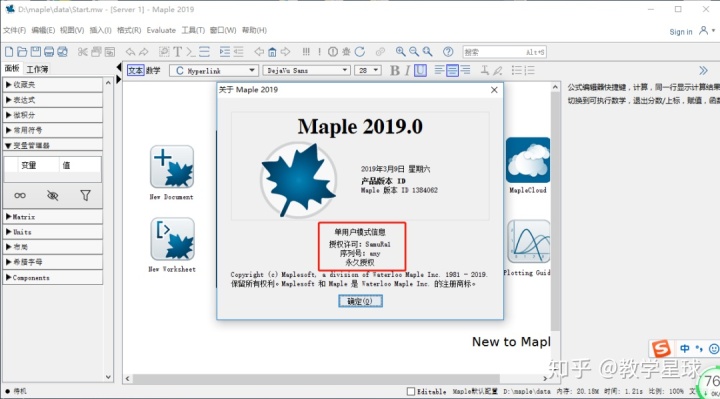
Task: Open the Evaluate menu
Action: pyautogui.click(x=161, y=30)
